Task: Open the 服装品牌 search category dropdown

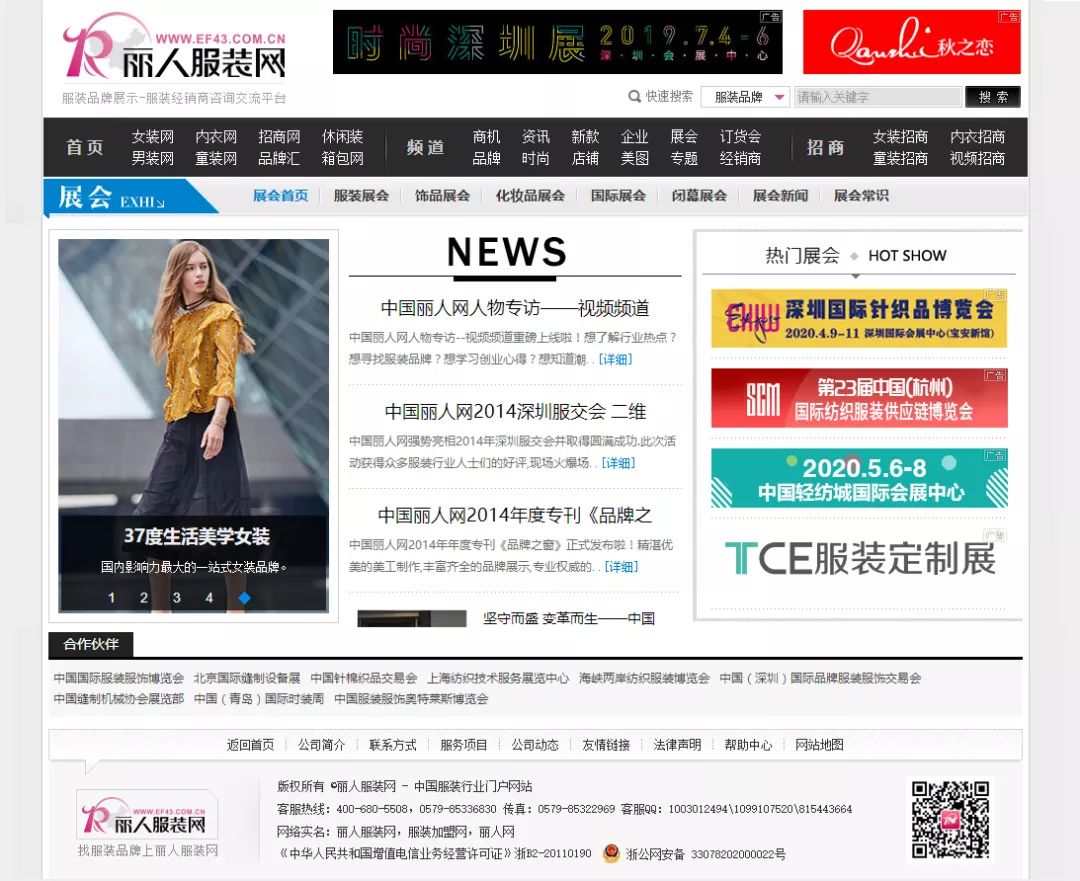Action: 742,96
